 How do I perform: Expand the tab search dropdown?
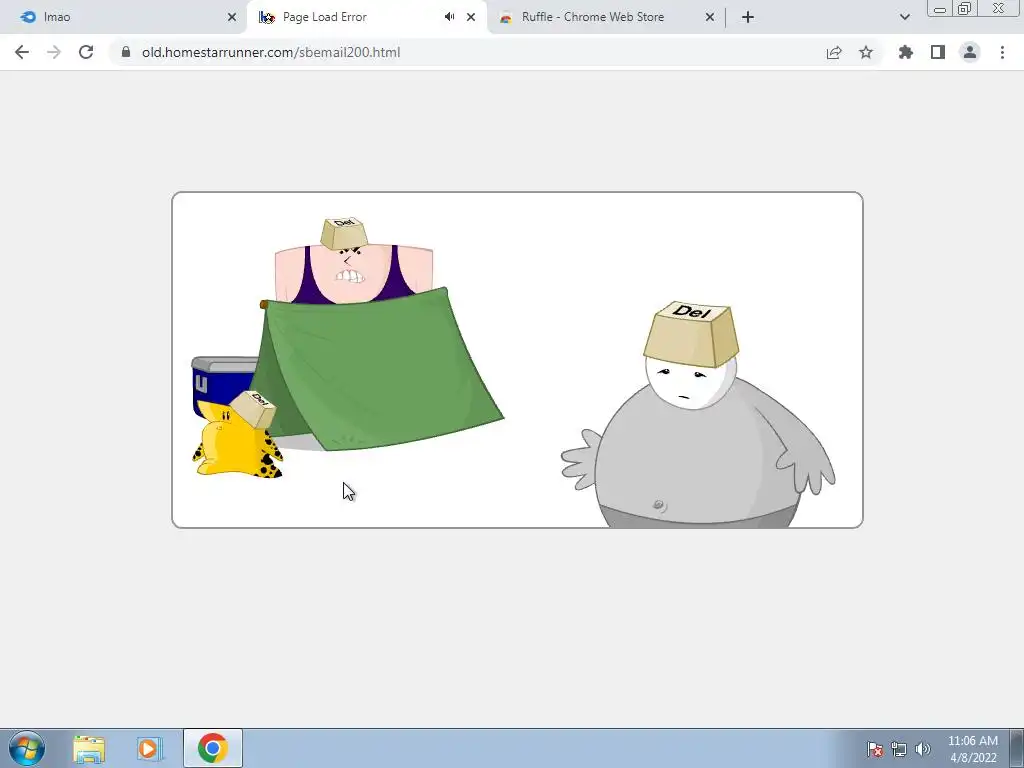[904, 17]
